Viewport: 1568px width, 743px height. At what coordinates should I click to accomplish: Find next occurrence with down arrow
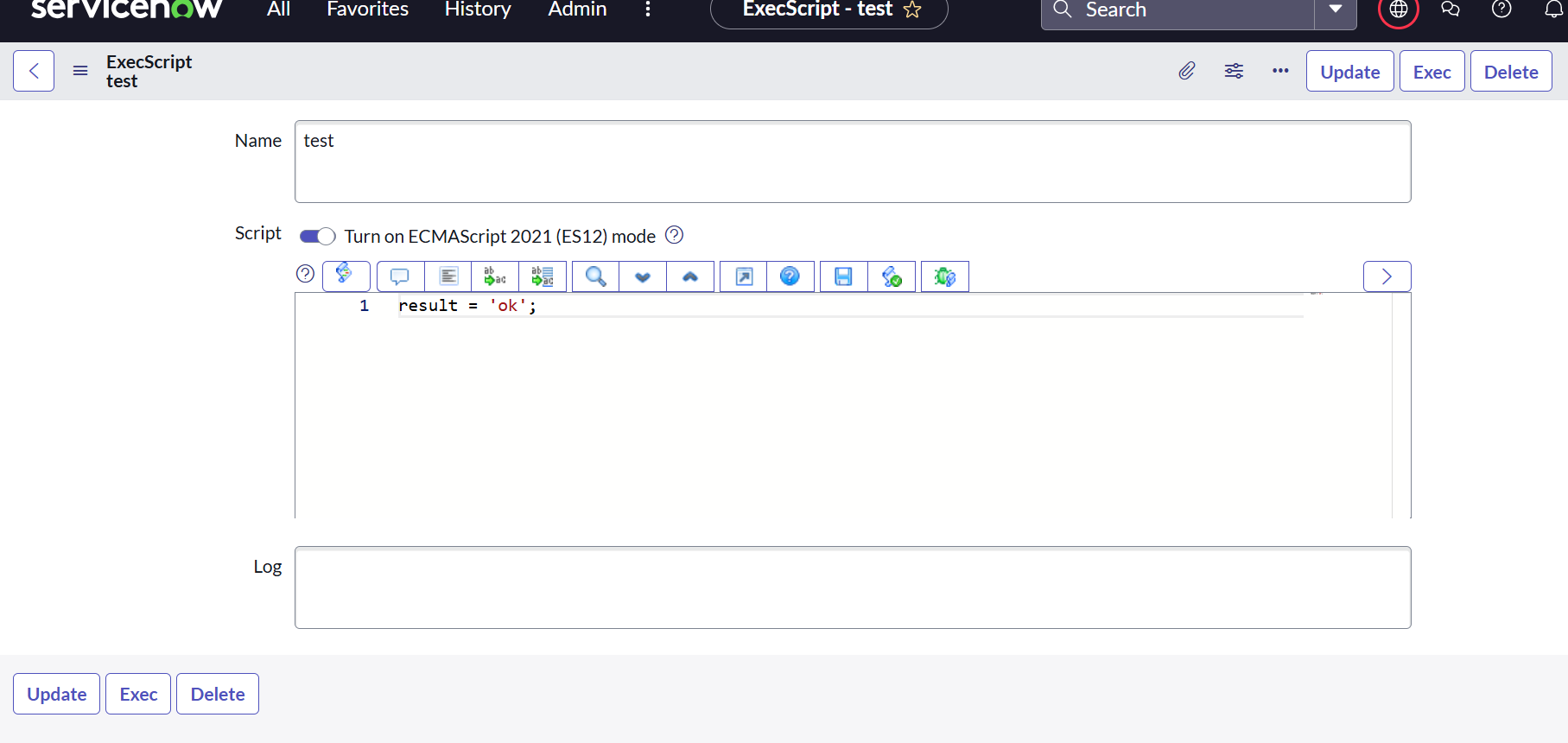point(643,276)
